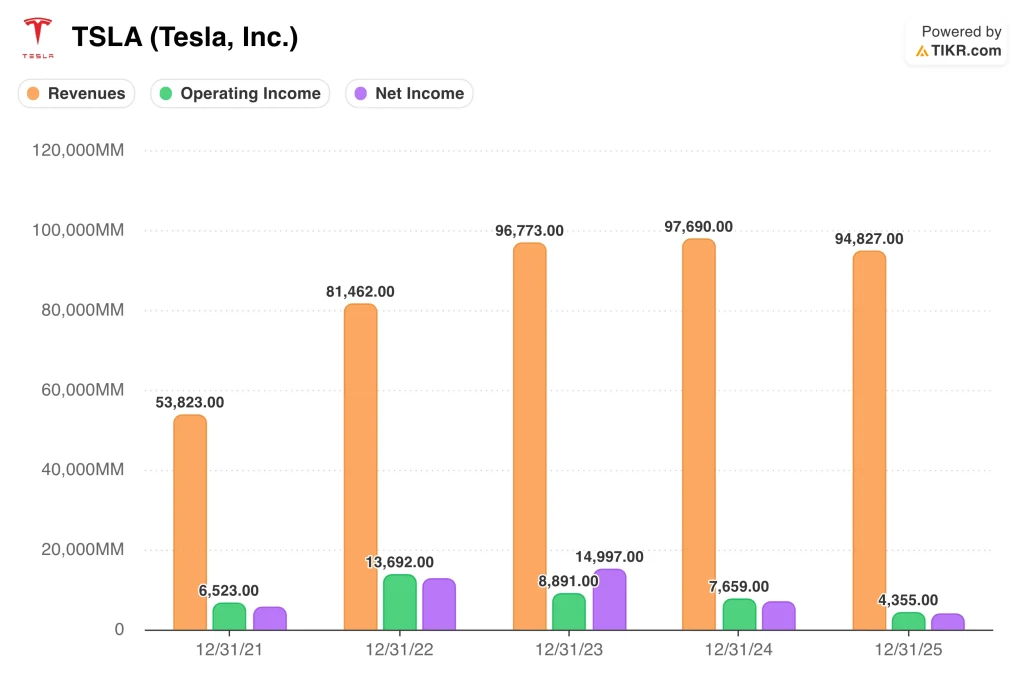Click the 12/31/21 Net Income bar

click(x=270, y=618)
